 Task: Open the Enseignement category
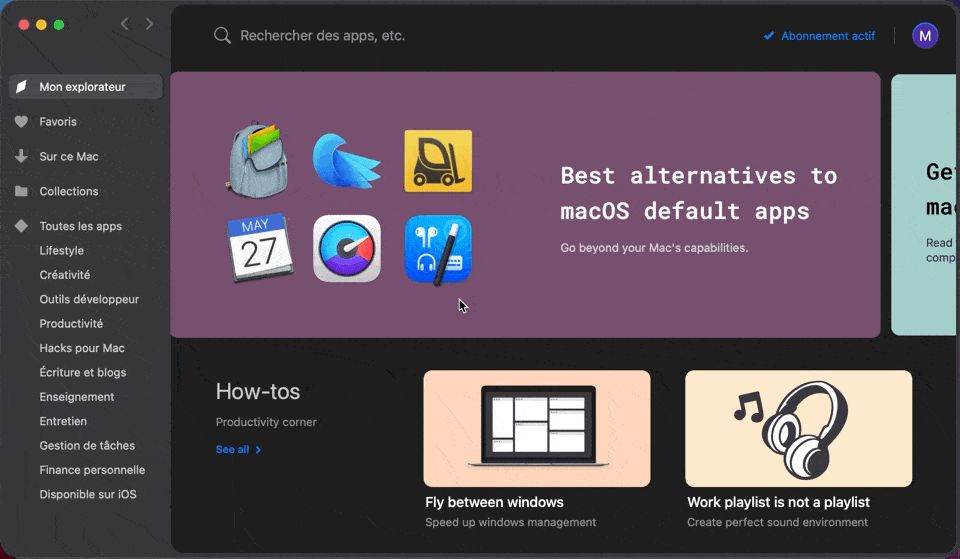[77, 397]
